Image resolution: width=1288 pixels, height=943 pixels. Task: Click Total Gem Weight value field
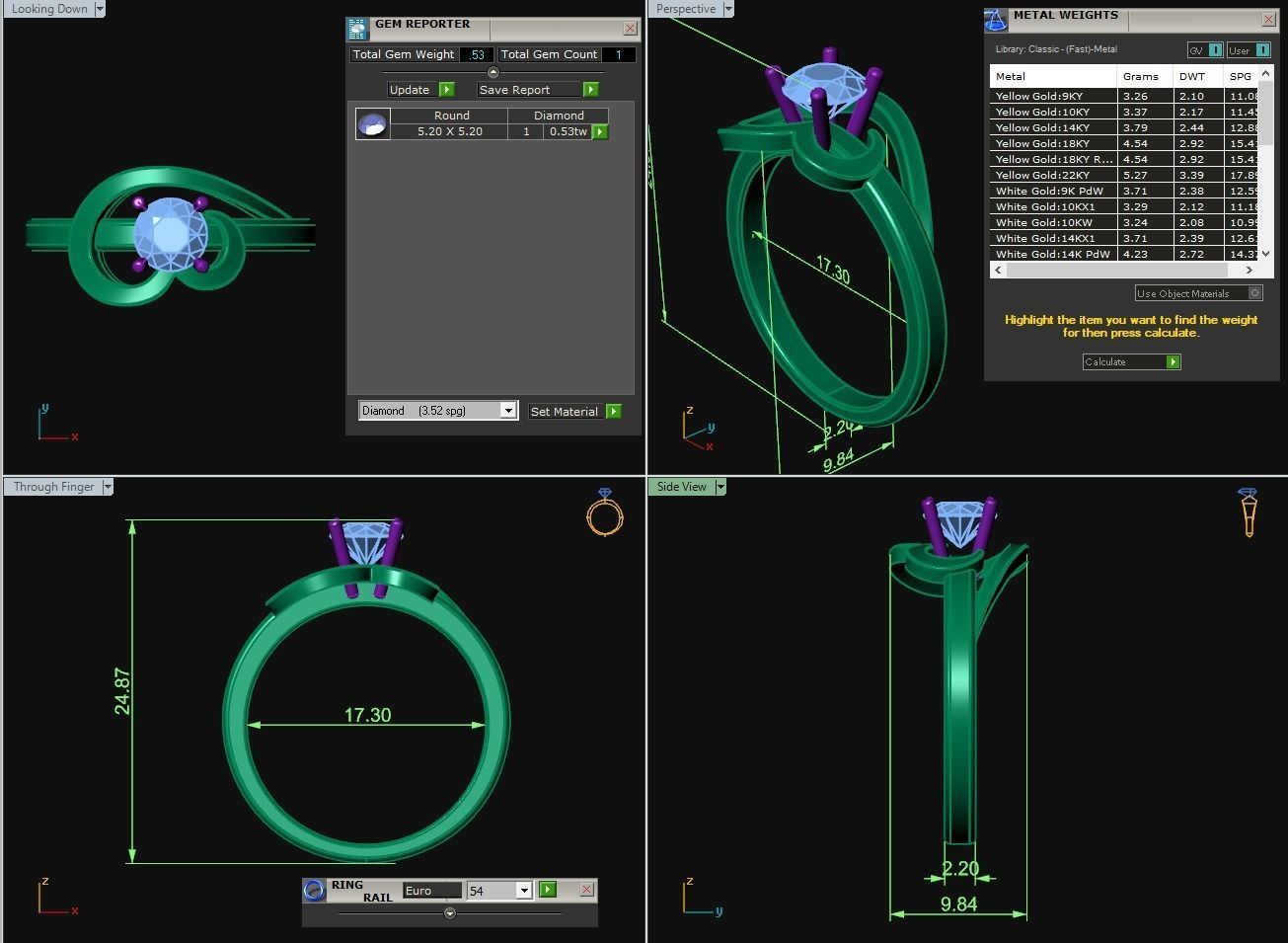tap(477, 55)
